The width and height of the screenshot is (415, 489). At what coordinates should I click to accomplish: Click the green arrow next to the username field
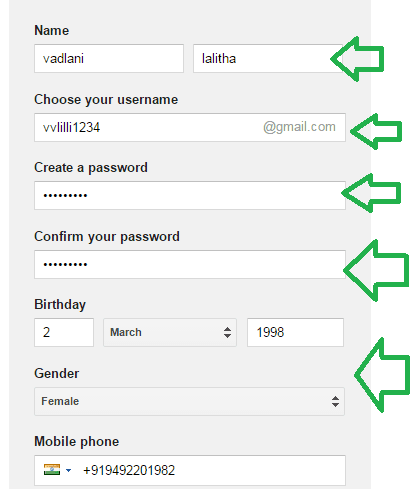(x=376, y=131)
